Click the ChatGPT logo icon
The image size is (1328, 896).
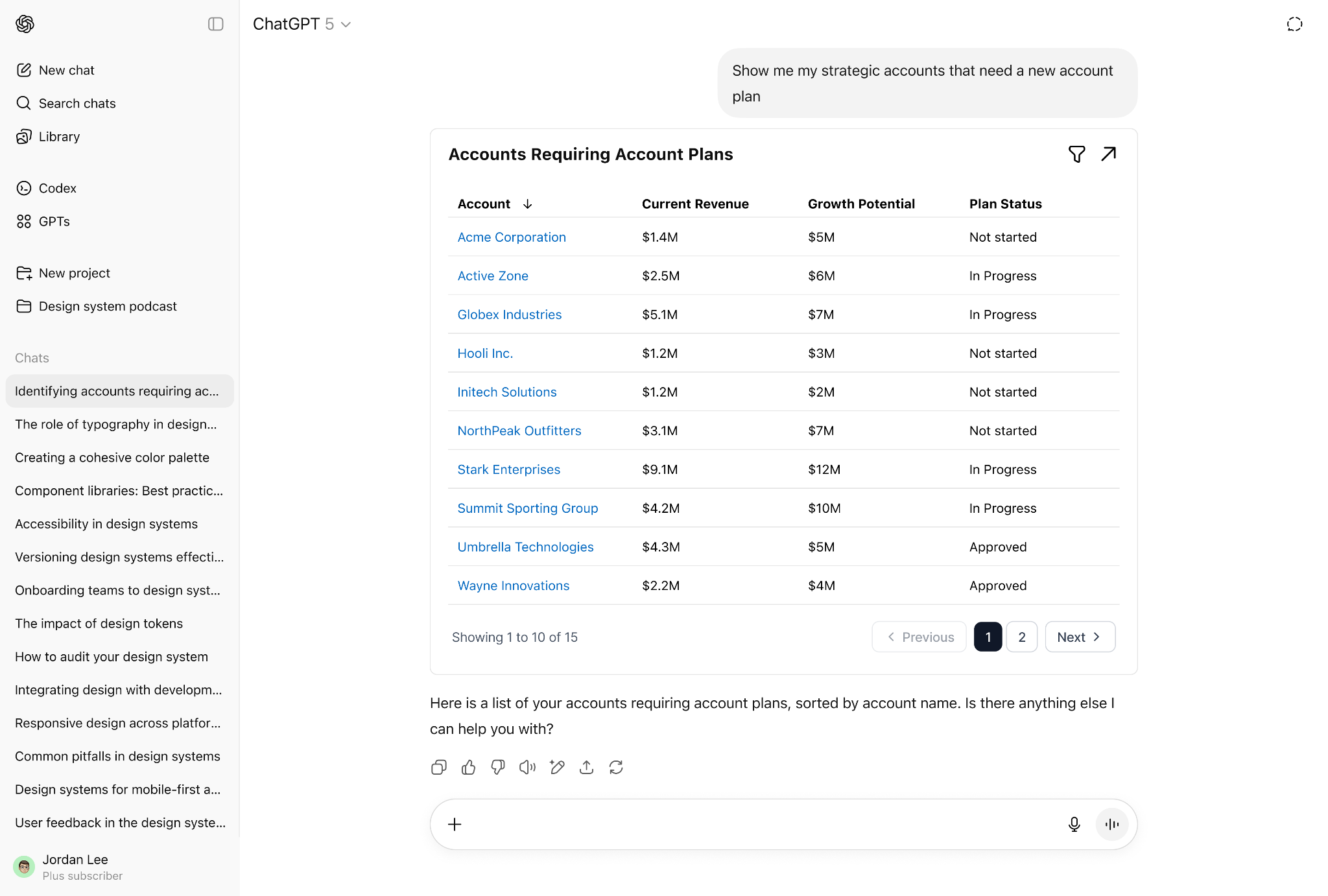pos(25,24)
